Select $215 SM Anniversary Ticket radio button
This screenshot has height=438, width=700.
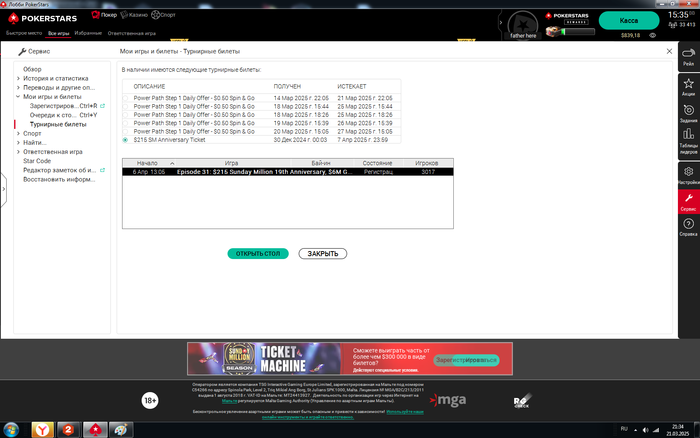point(125,140)
